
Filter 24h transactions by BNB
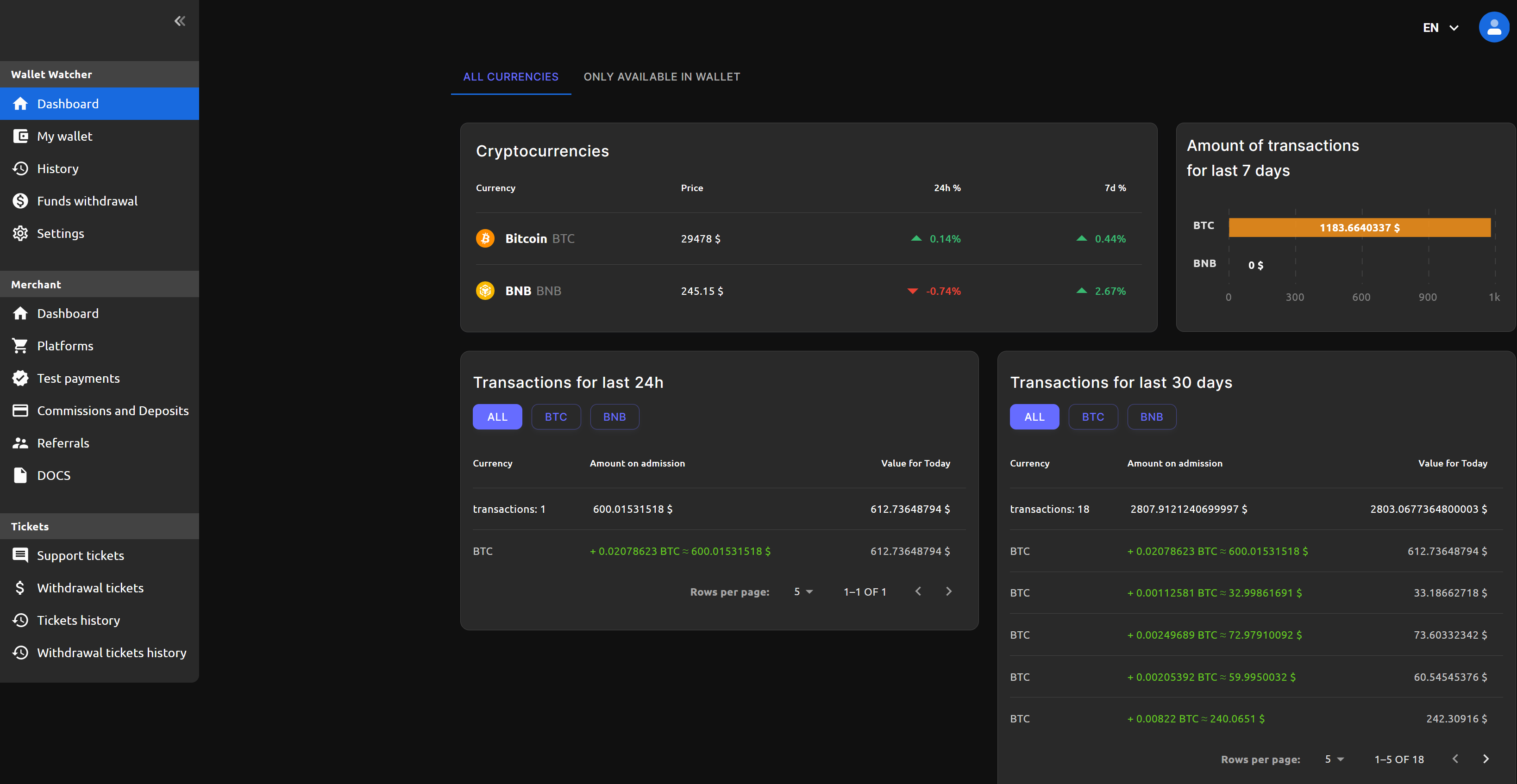coord(614,417)
